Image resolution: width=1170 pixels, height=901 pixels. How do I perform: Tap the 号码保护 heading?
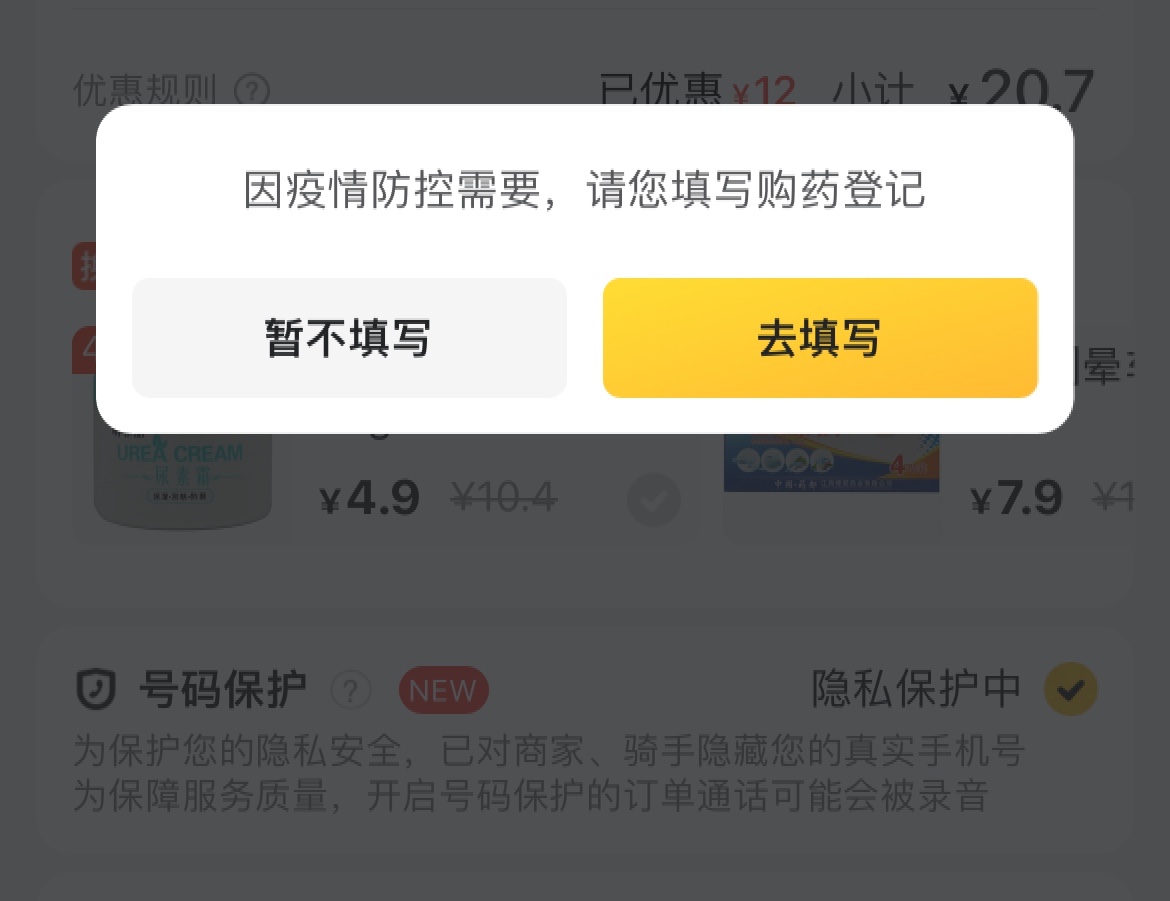222,689
